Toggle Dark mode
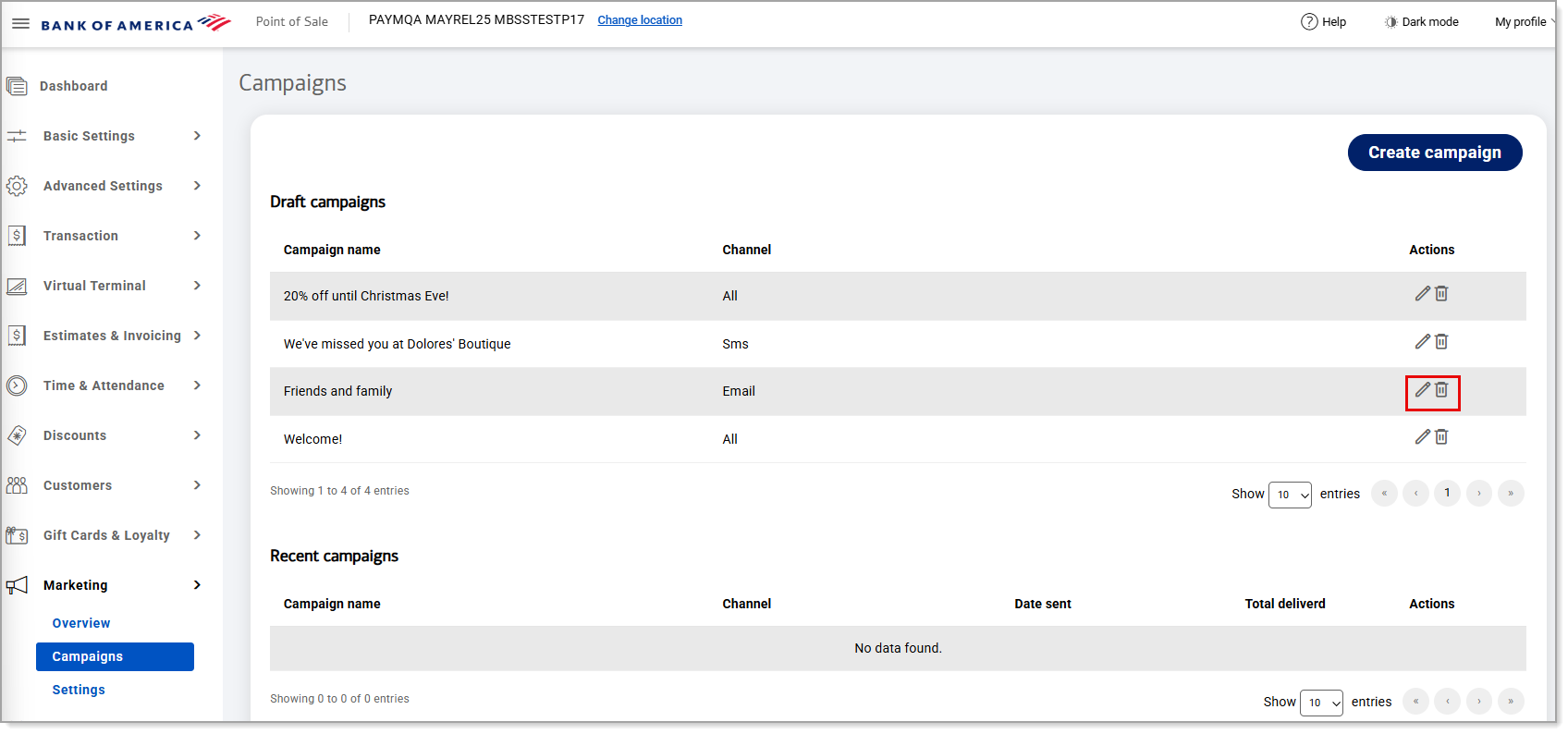Image resolution: width=1568 pixels, height=734 pixels. pyautogui.click(x=1421, y=22)
